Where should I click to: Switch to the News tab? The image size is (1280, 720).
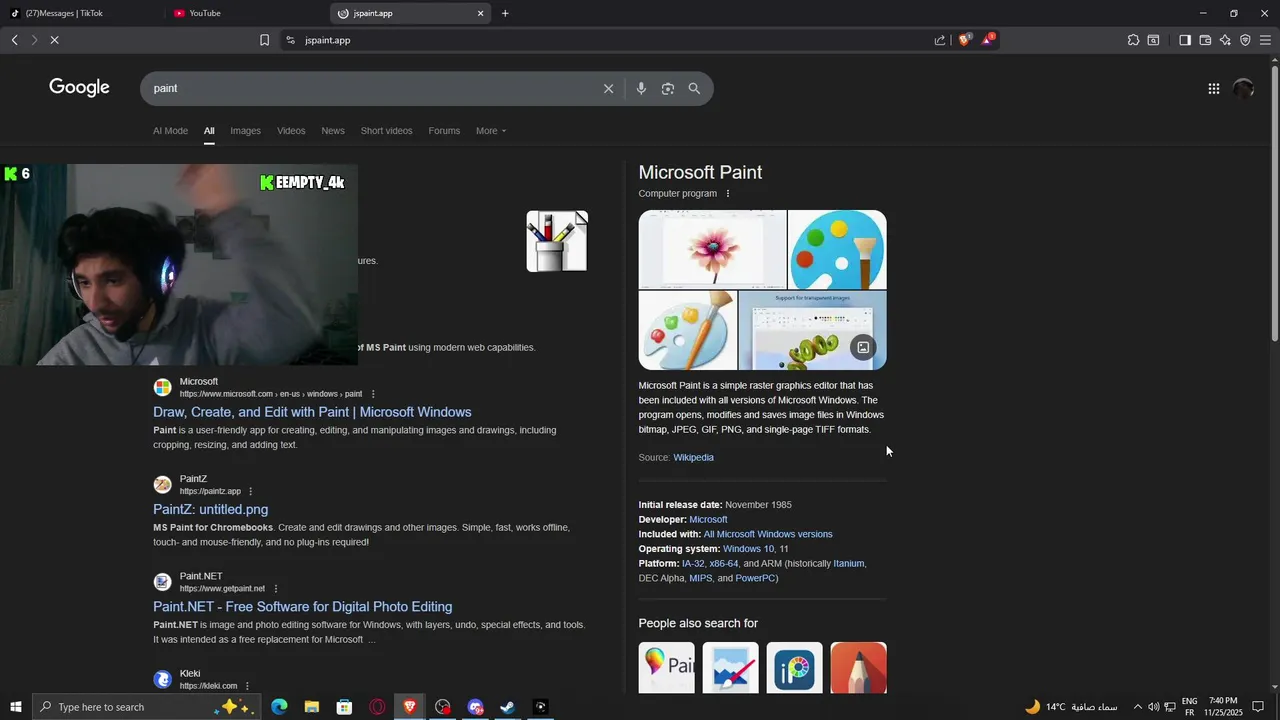[x=333, y=131]
